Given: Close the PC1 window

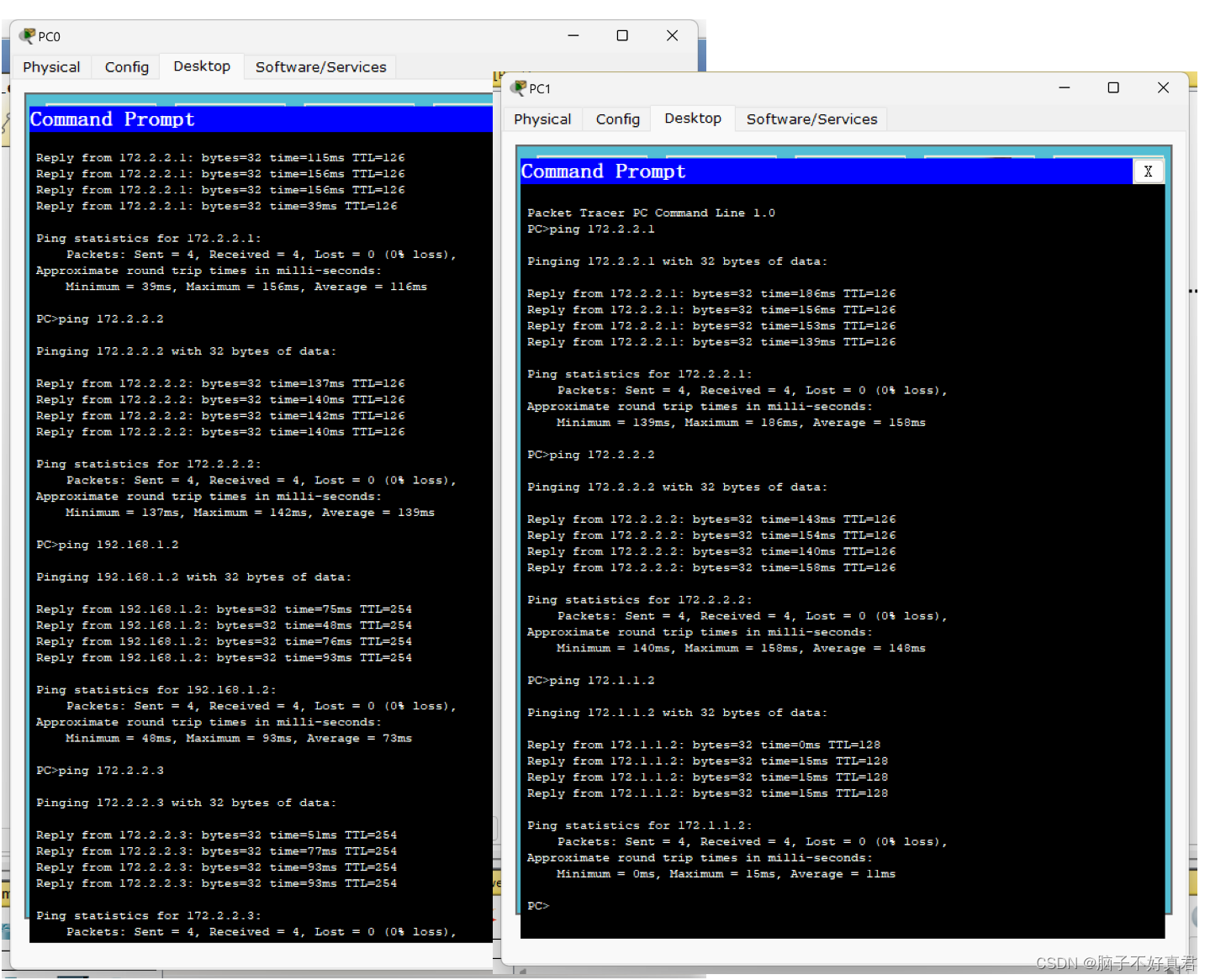Looking at the screenshot, I should [x=1163, y=87].
